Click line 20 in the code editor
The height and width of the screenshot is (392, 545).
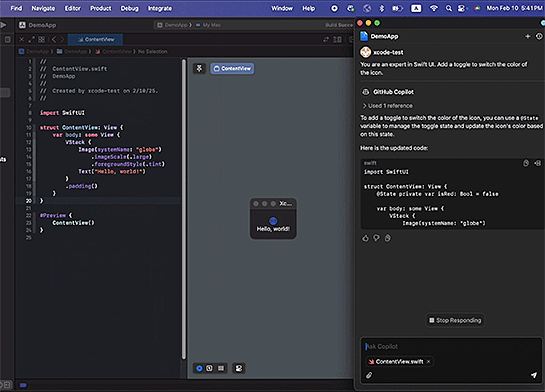[x=99, y=201]
